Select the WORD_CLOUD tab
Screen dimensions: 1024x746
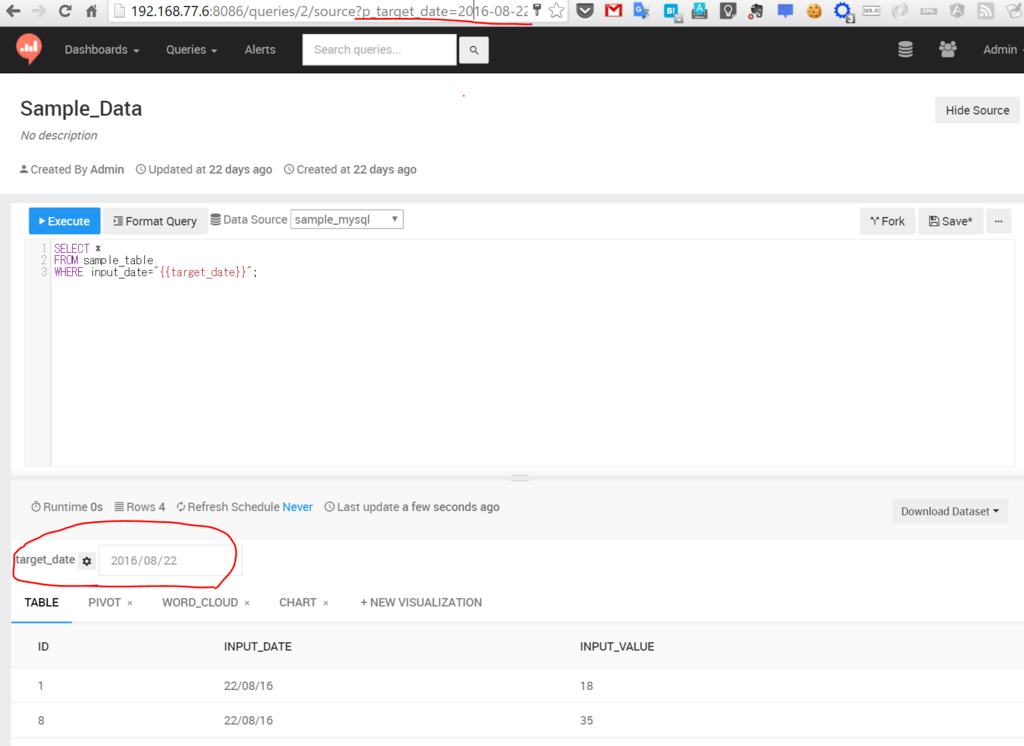point(200,602)
